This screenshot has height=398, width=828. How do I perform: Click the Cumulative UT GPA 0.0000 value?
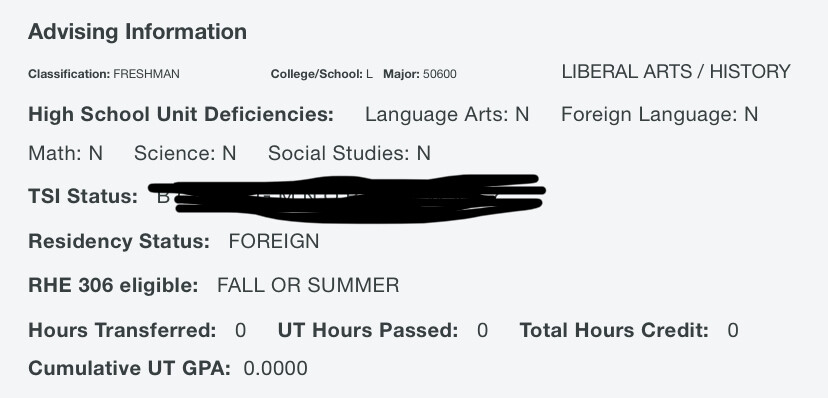pyautogui.click(x=276, y=368)
